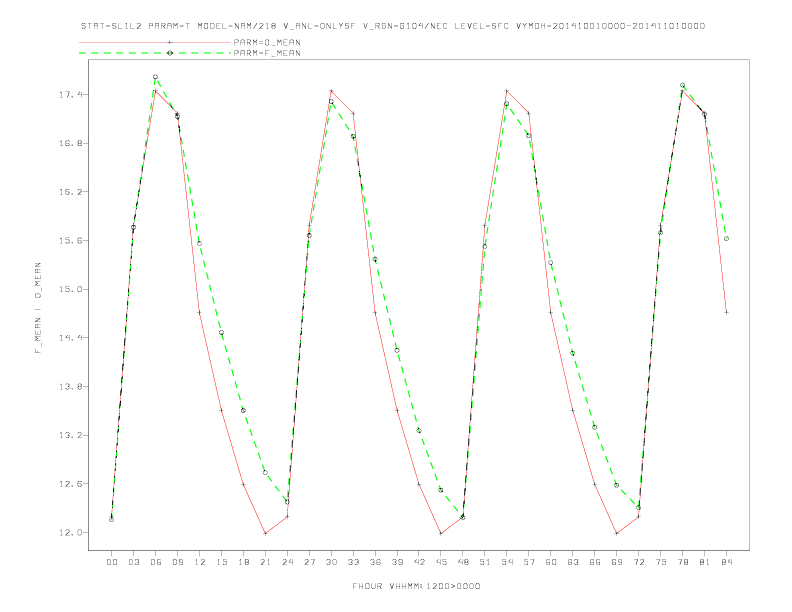Screen dimensions: 792x612
Task: Click the 12 x-axis tick label
Action: [x=200, y=562]
